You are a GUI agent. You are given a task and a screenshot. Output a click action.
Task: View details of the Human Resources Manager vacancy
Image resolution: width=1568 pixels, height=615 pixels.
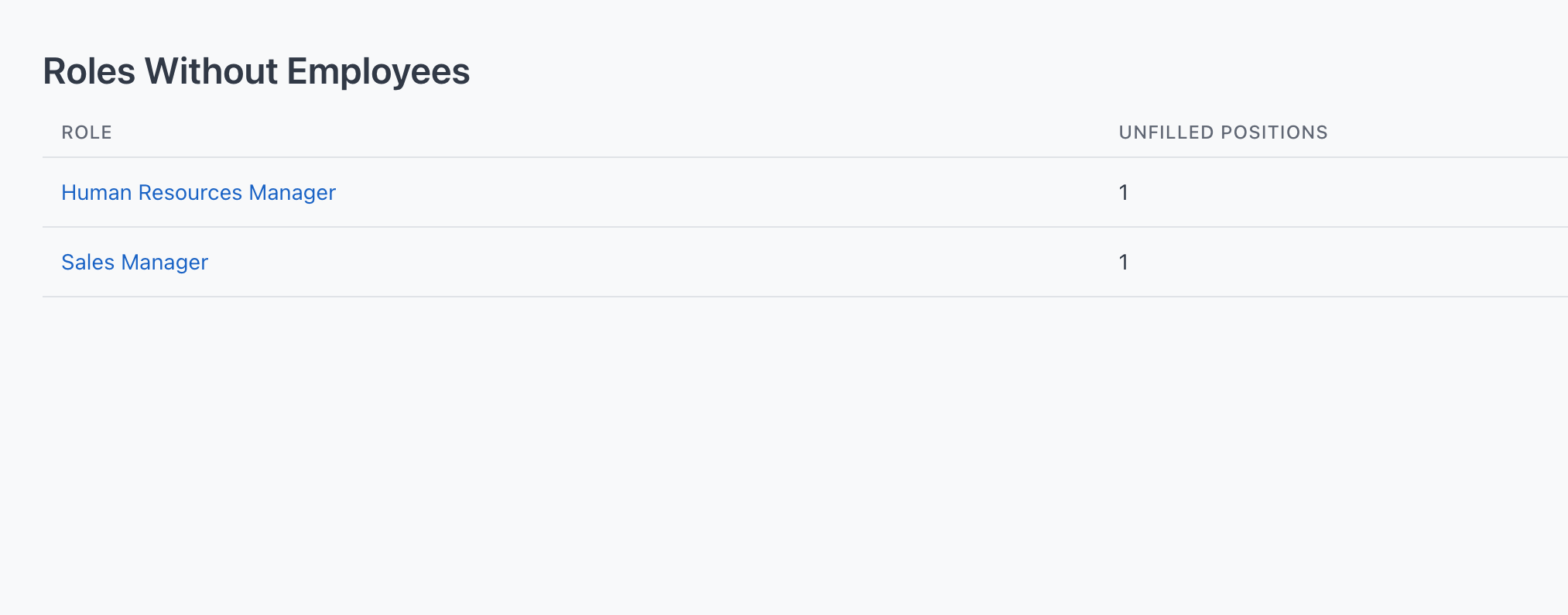pos(198,192)
